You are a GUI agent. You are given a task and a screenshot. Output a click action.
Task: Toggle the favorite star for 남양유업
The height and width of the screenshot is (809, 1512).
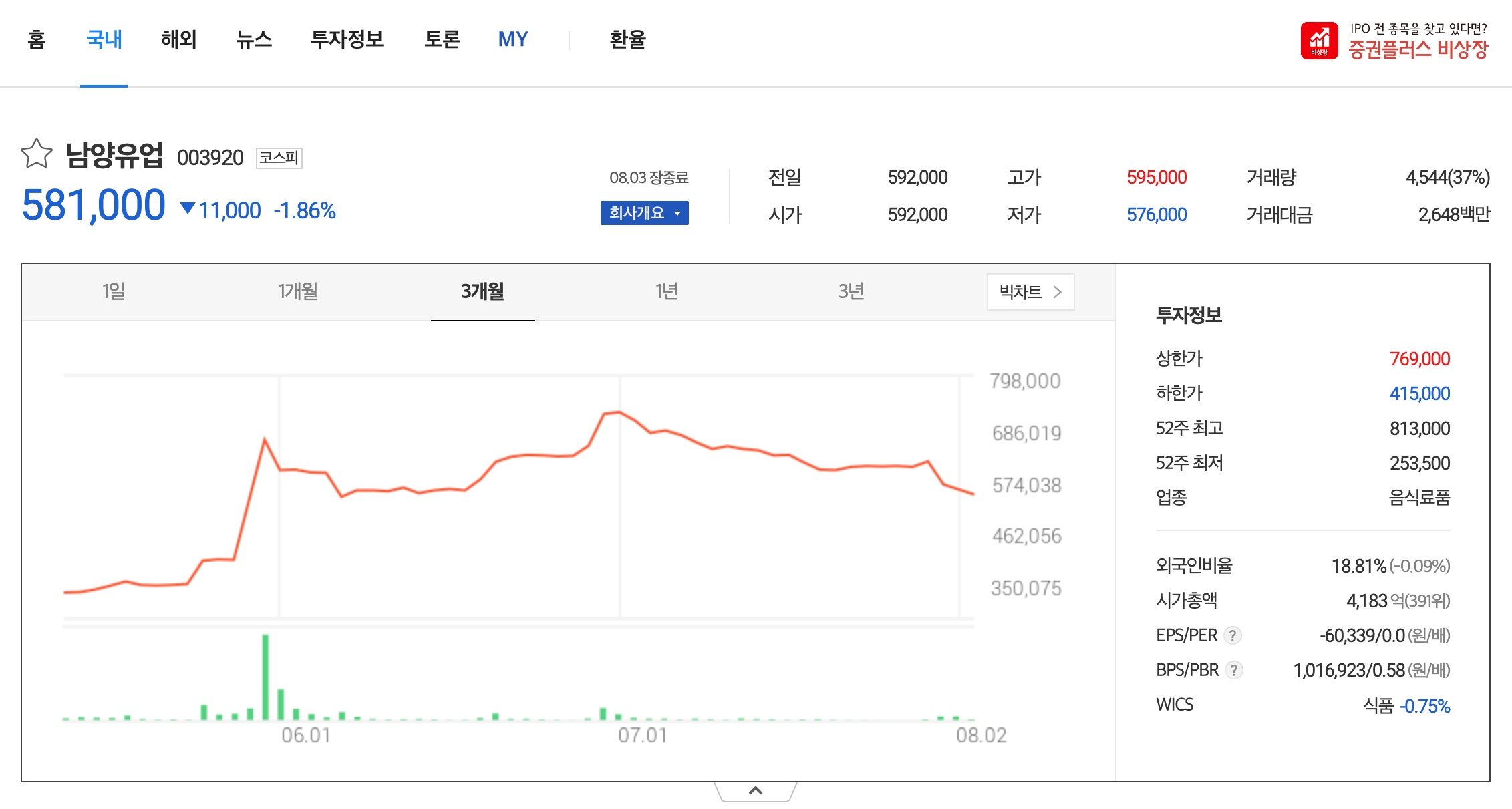coord(37,154)
